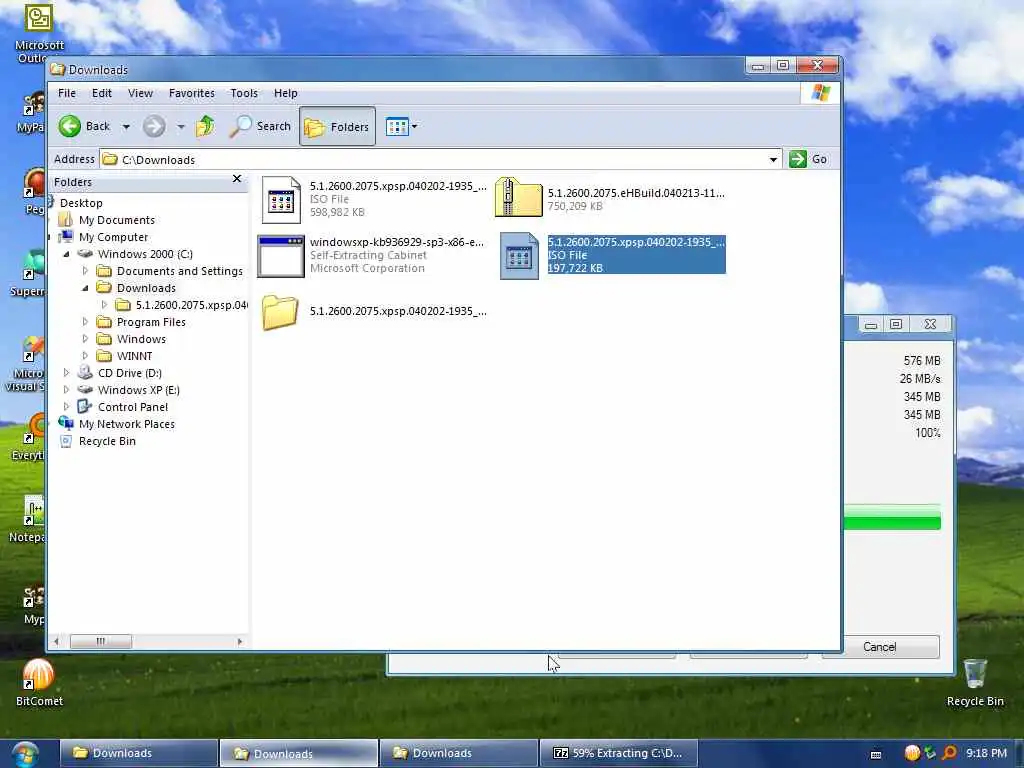This screenshot has height=768, width=1024.
Task: Expand the WINNT folder node
Action: point(85,356)
